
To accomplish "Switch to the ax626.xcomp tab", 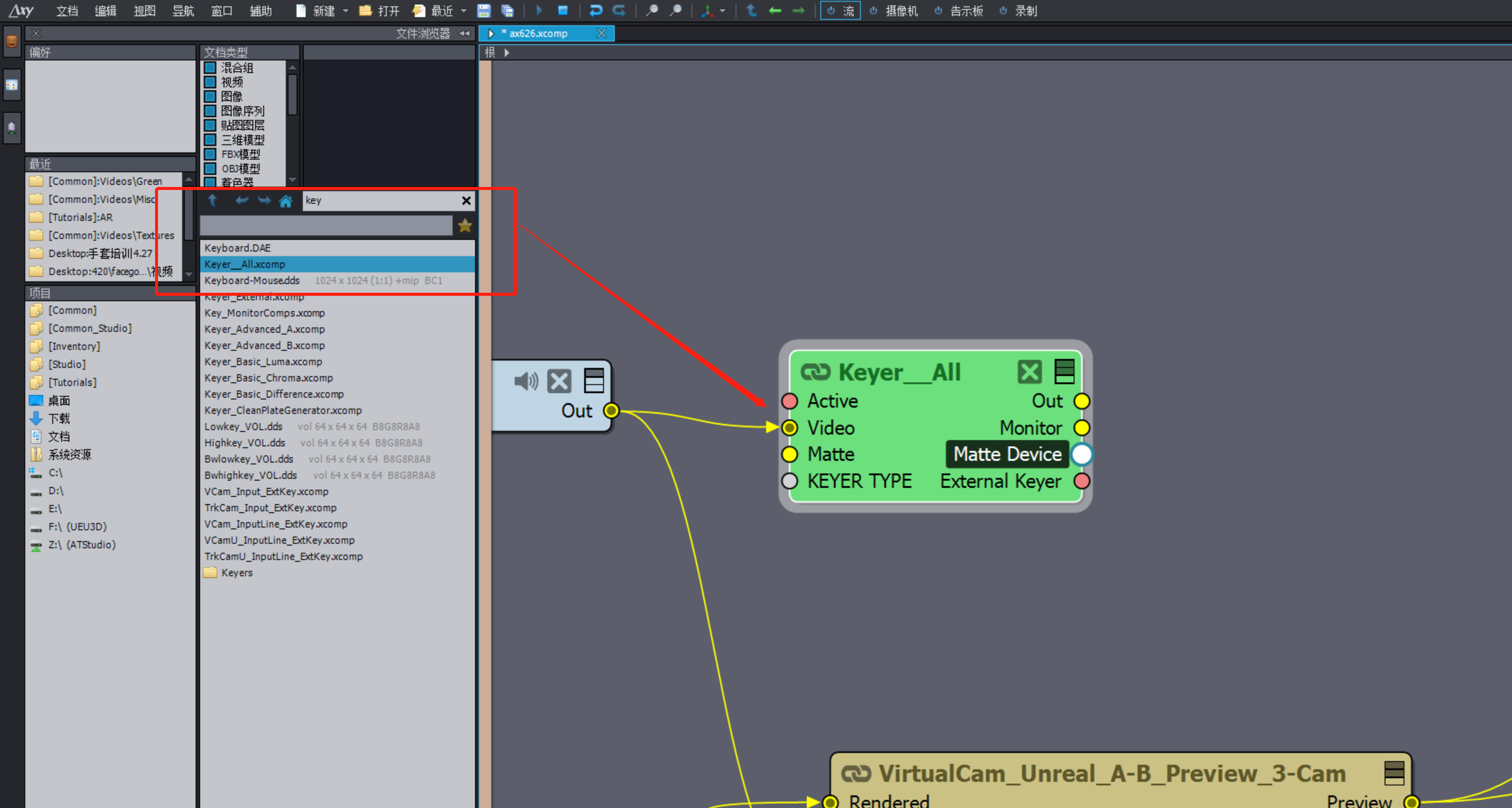I will pos(538,34).
